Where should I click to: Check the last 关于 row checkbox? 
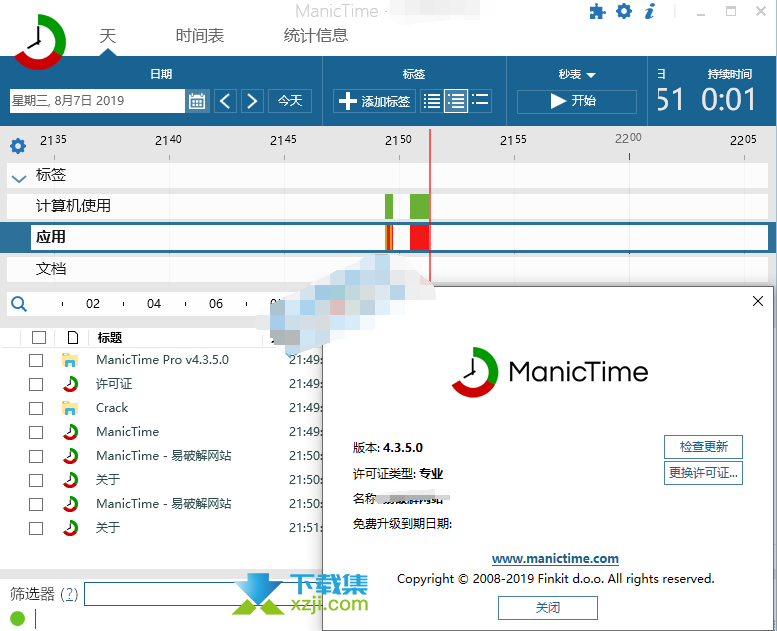click(x=36, y=528)
